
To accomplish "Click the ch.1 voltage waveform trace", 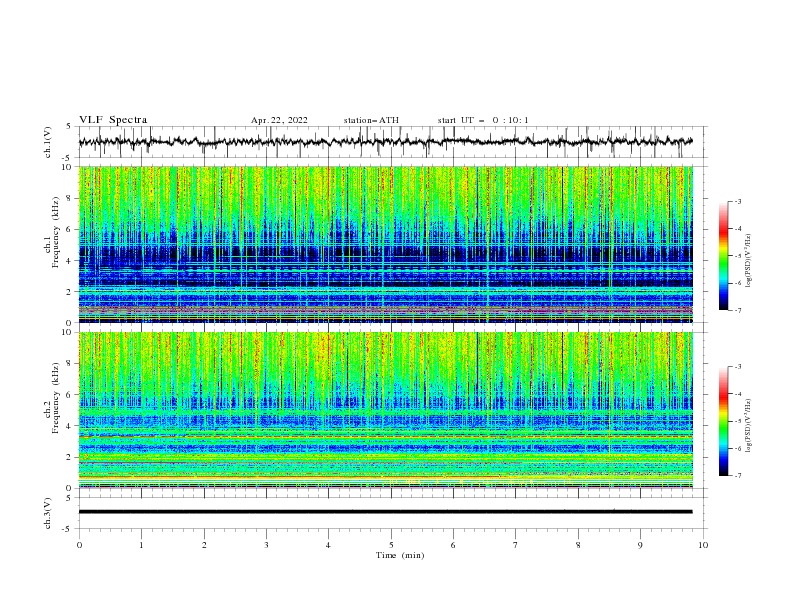I will (385, 142).
